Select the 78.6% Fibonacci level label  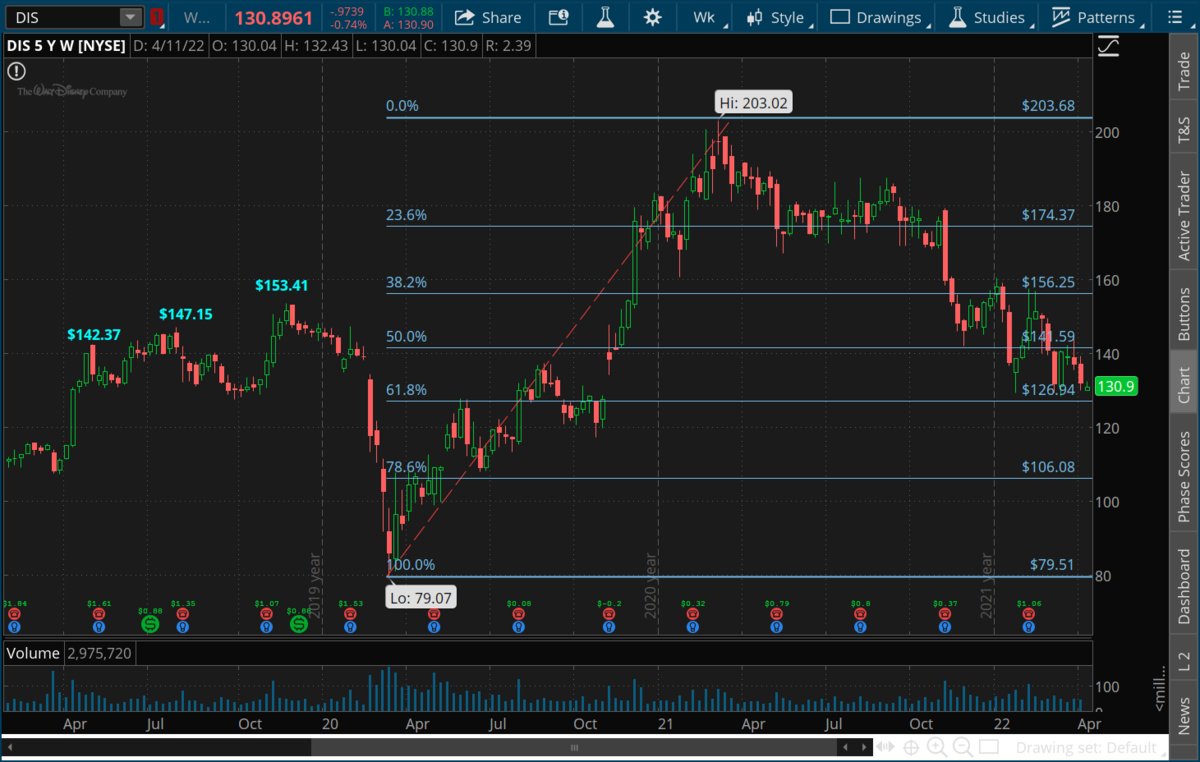click(x=407, y=467)
